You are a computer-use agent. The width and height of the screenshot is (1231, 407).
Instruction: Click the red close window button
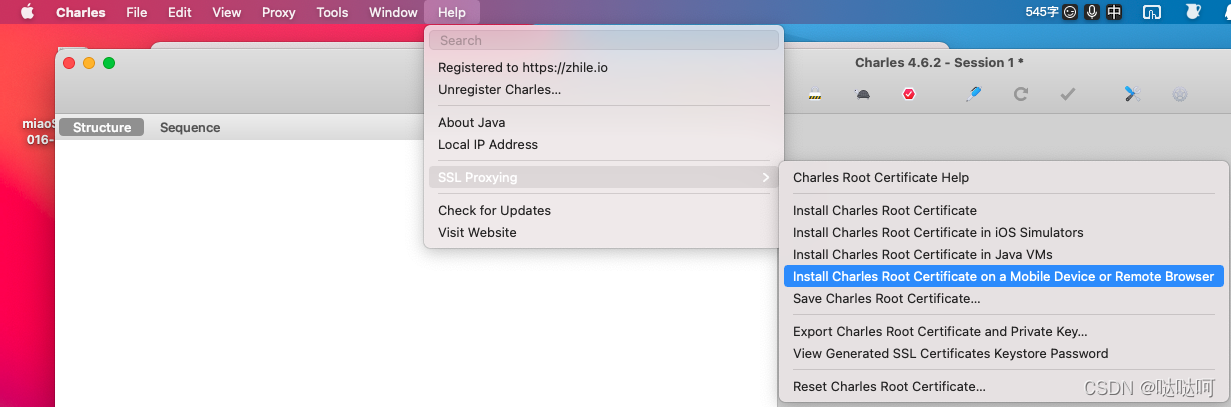(x=69, y=63)
